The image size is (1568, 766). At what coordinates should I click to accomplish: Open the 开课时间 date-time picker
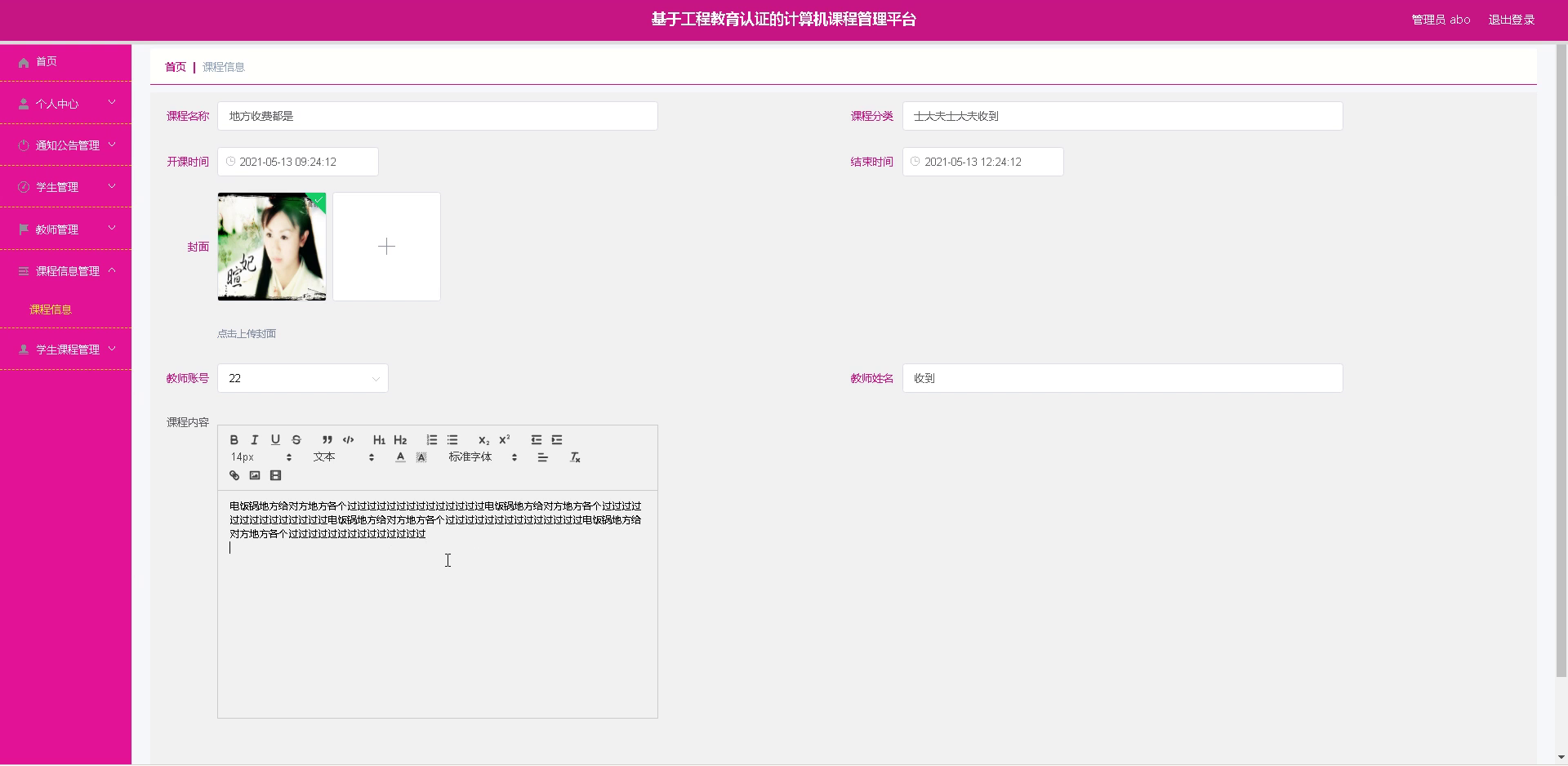[297, 162]
